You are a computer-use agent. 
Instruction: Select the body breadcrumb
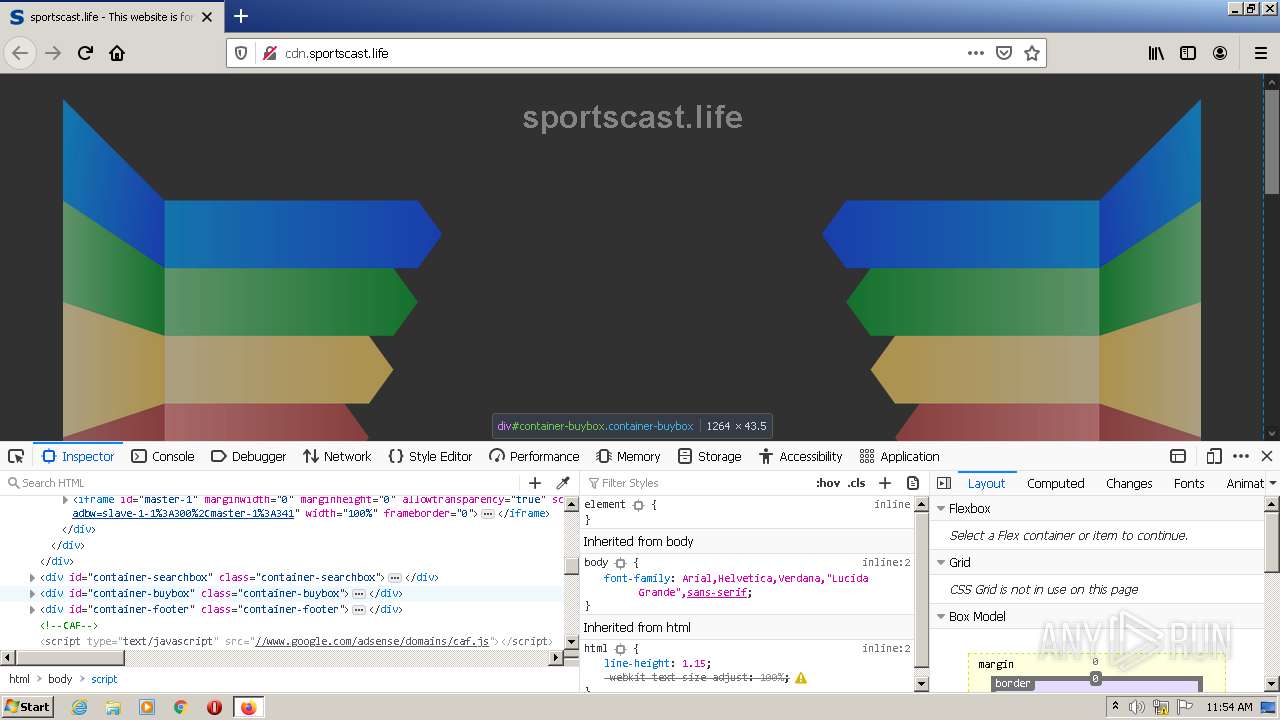(x=60, y=679)
